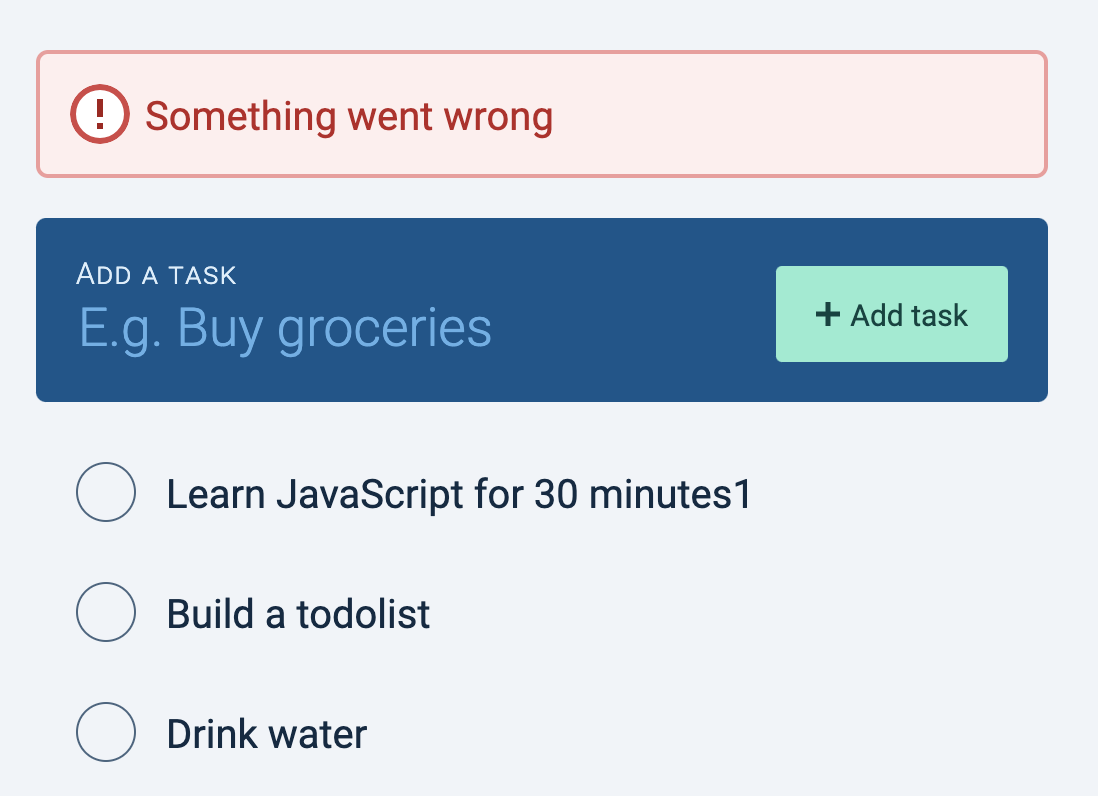Select the circle next to Learn JavaScript task
Image resolution: width=1098 pixels, height=796 pixels.
(105, 492)
